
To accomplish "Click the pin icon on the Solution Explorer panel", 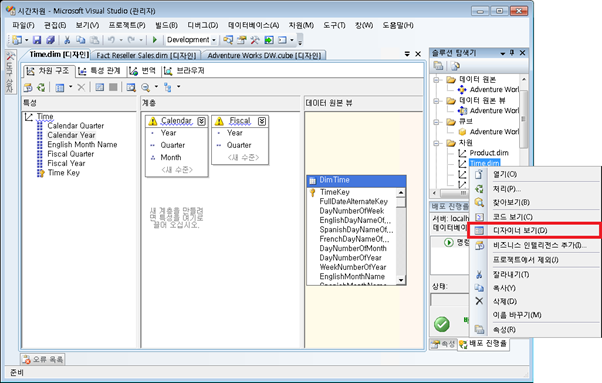I will 512,53.
